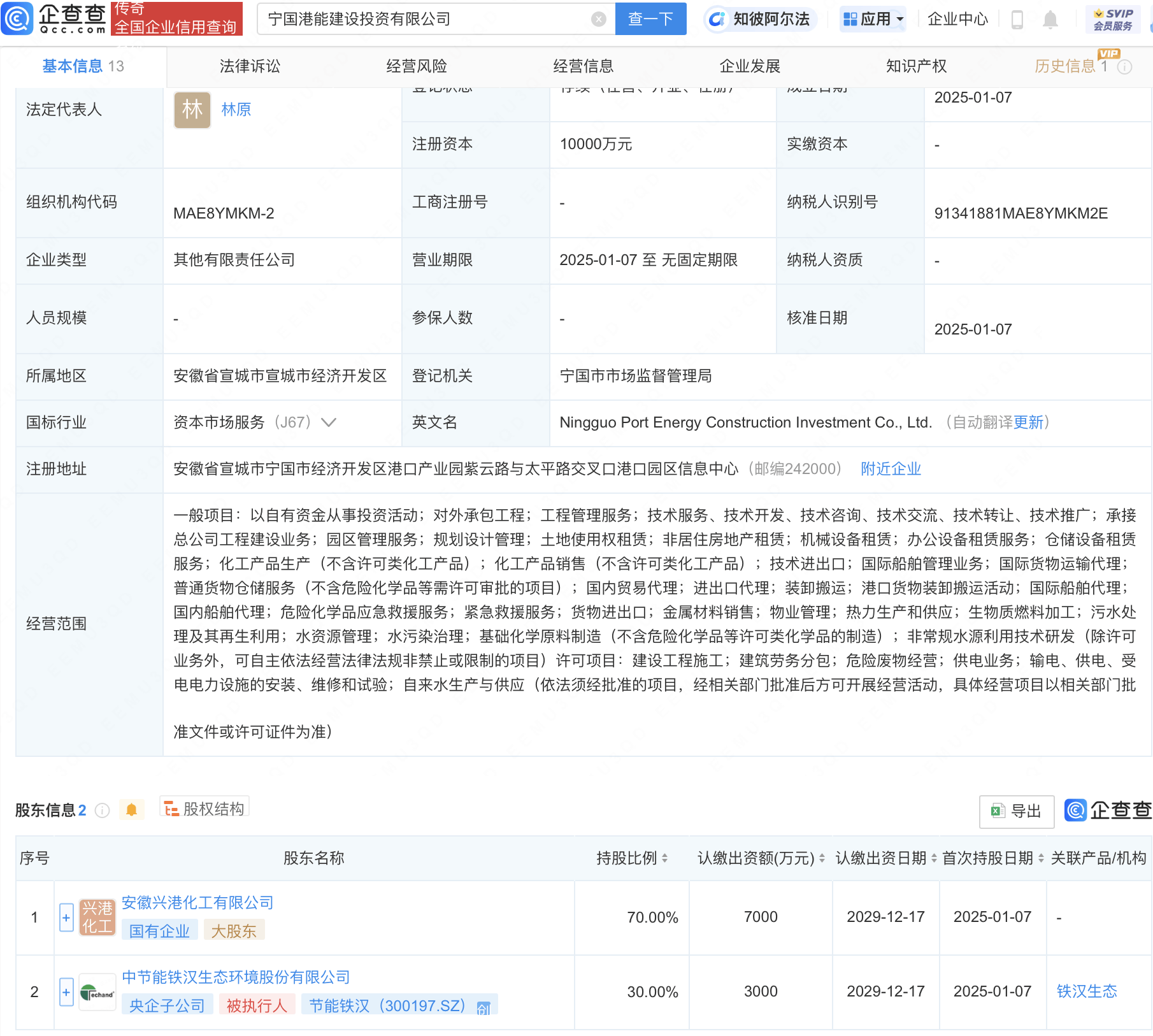Viewport: 1153px width, 1036px height.
Task: Expand the 中节能铁汉生态 row plus button
Action: [66, 992]
